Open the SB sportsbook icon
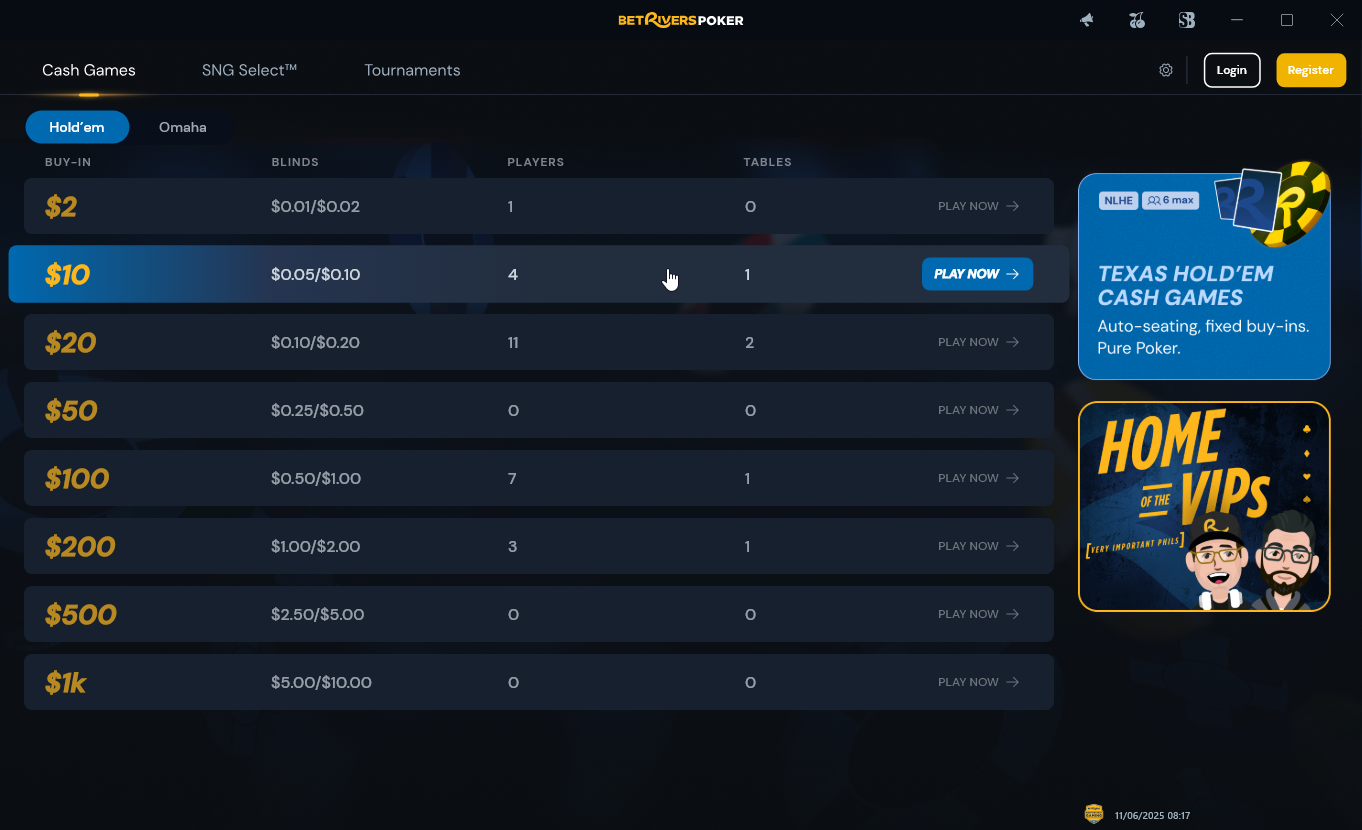 [x=1187, y=20]
